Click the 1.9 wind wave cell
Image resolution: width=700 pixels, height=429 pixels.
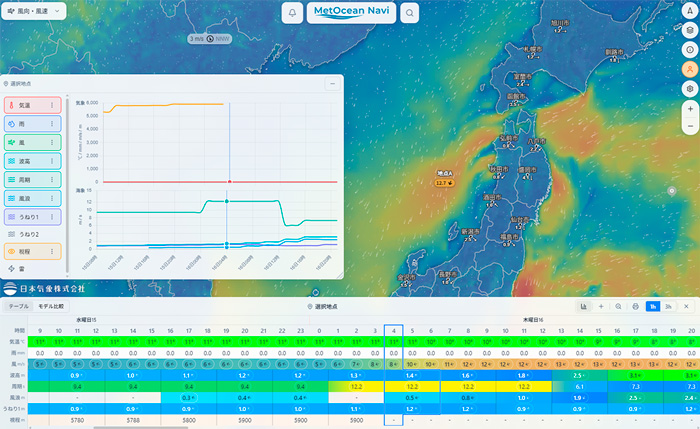point(579,398)
